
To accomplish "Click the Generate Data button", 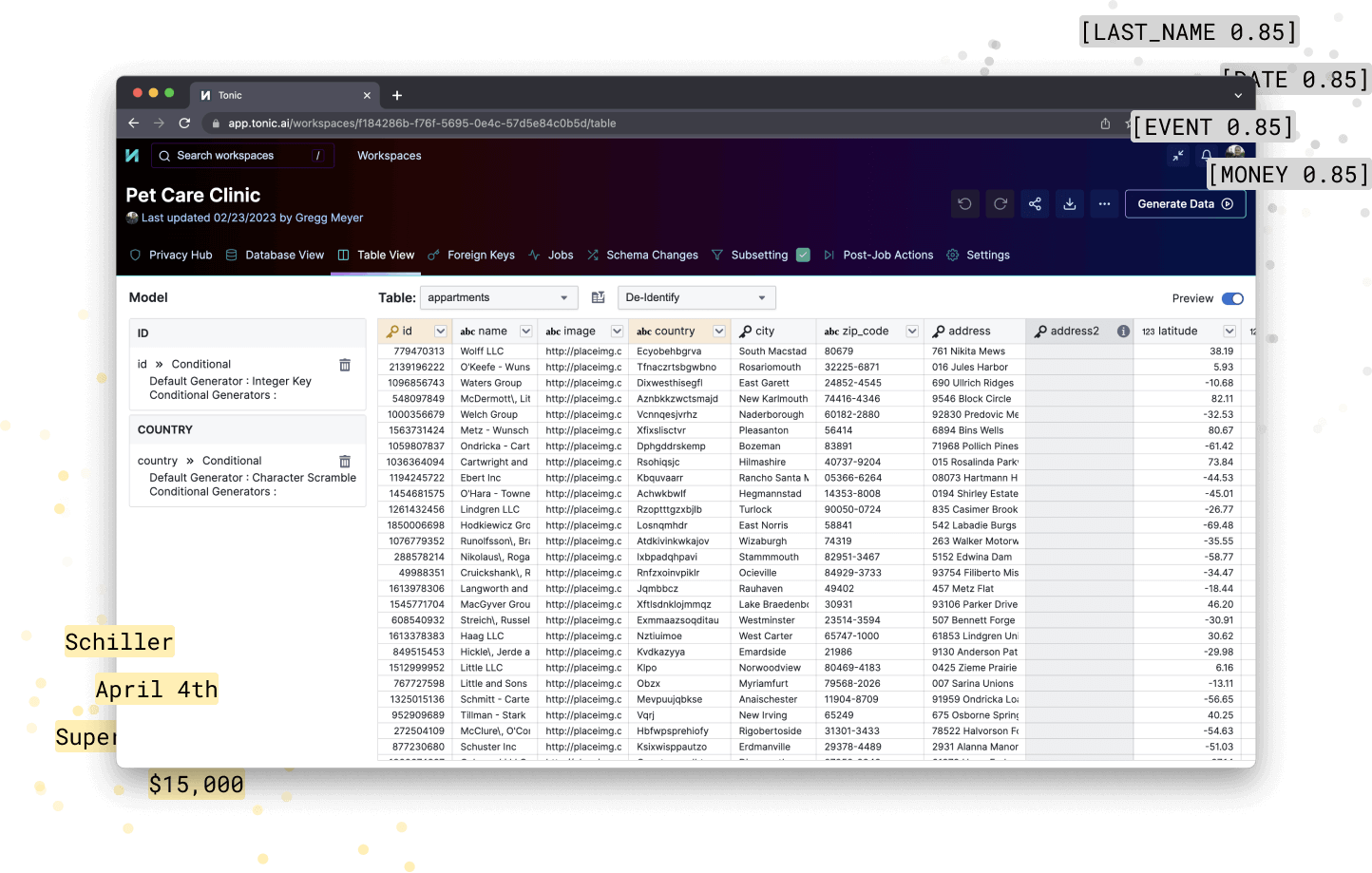I will coord(1185,203).
